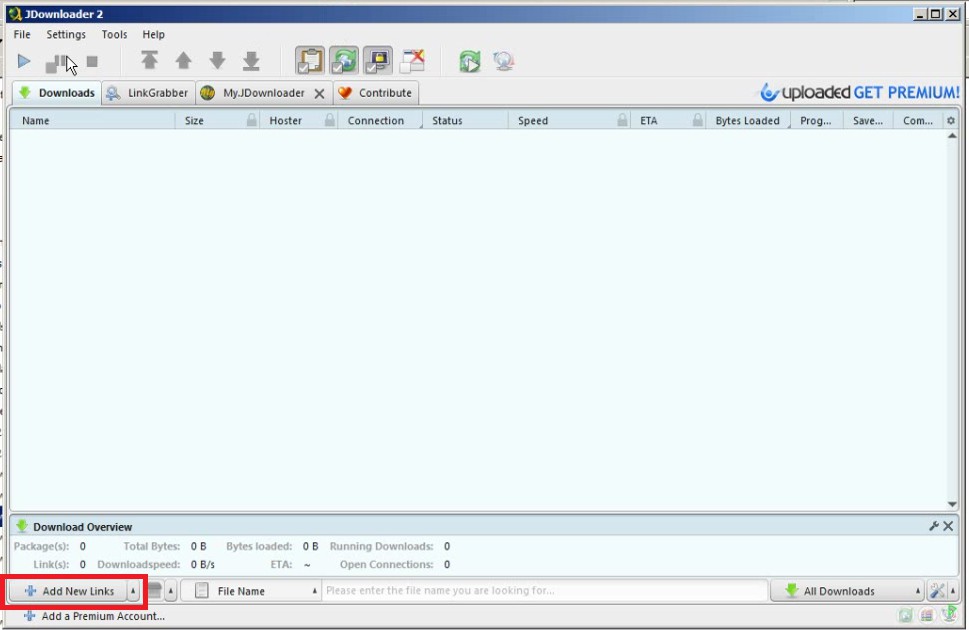The width and height of the screenshot is (969, 630).
Task: Sort by the Status column header
Action: coord(465,121)
